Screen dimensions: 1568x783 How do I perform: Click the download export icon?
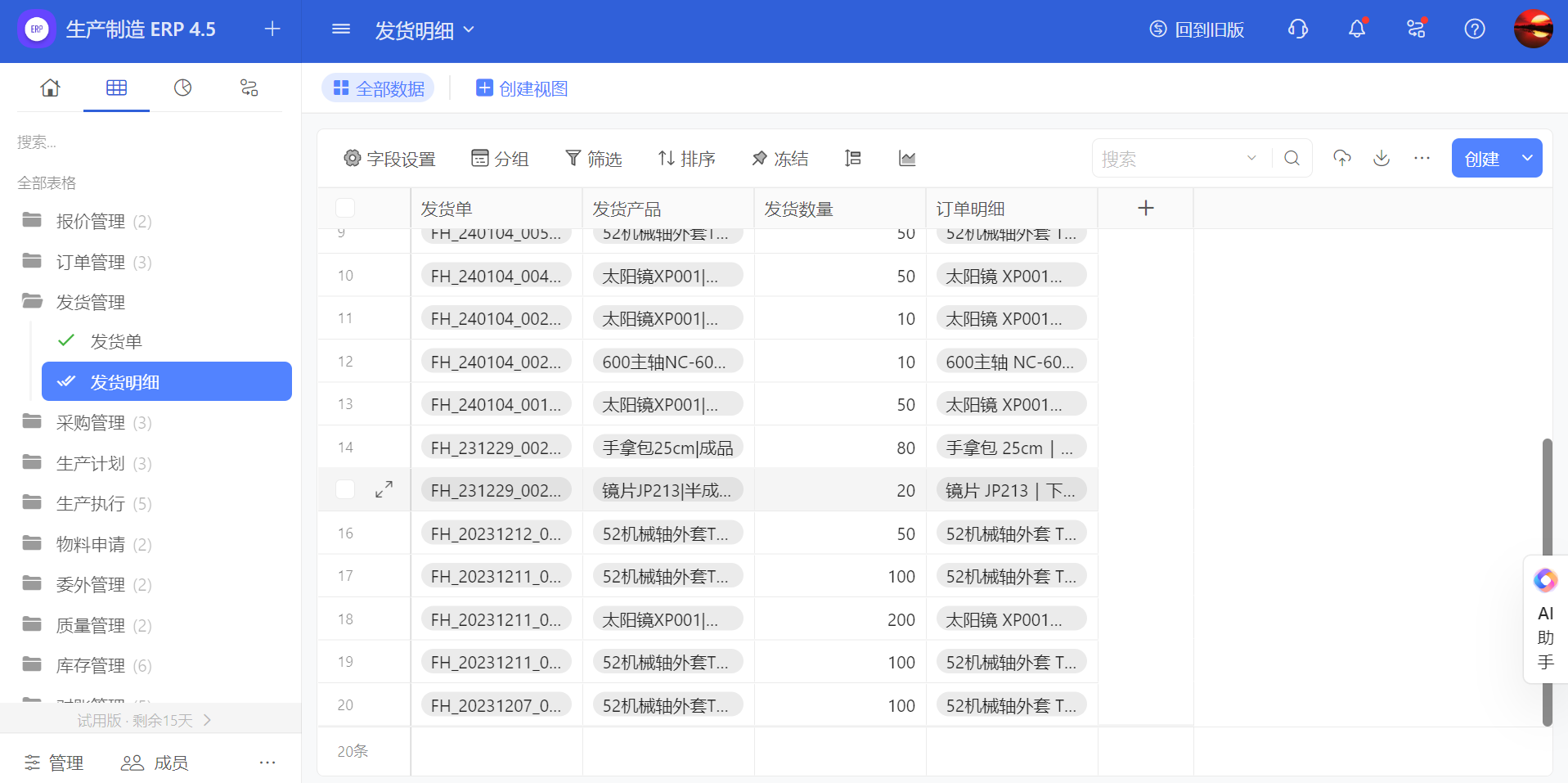(x=1382, y=158)
